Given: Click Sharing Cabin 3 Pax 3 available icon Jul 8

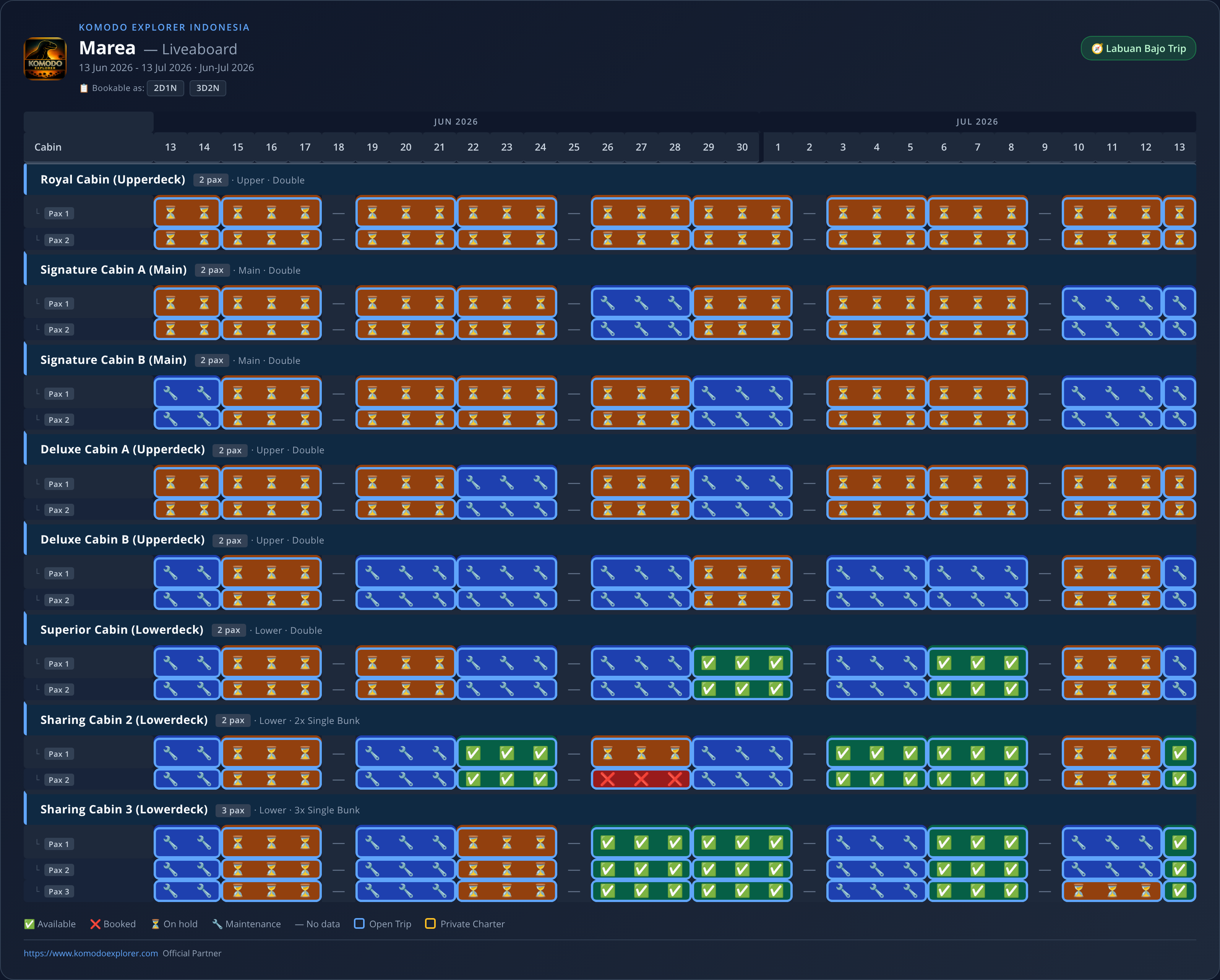Looking at the screenshot, I should (x=1011, y=891).
